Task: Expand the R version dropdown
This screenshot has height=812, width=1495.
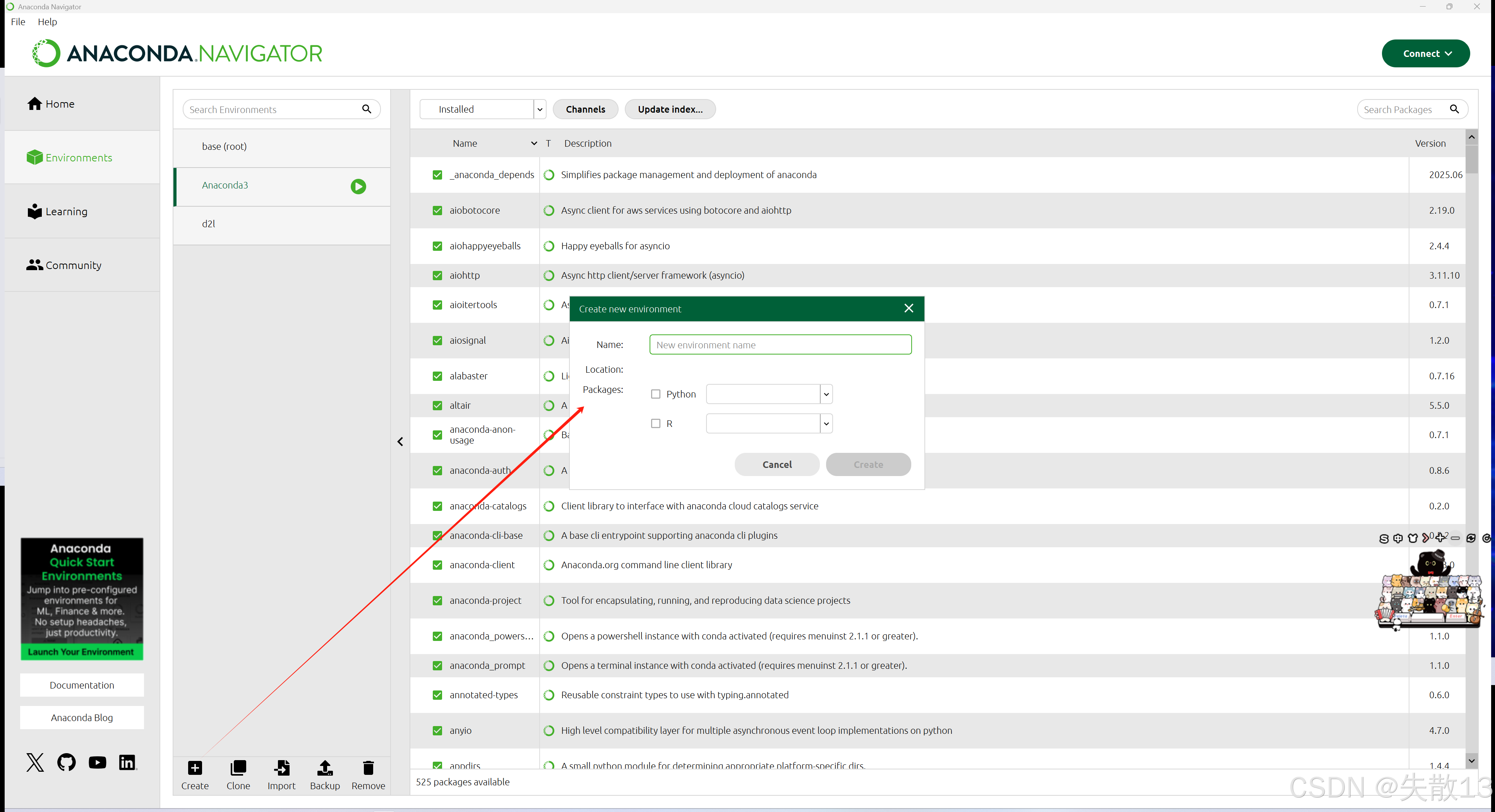Action: (826, 424)
